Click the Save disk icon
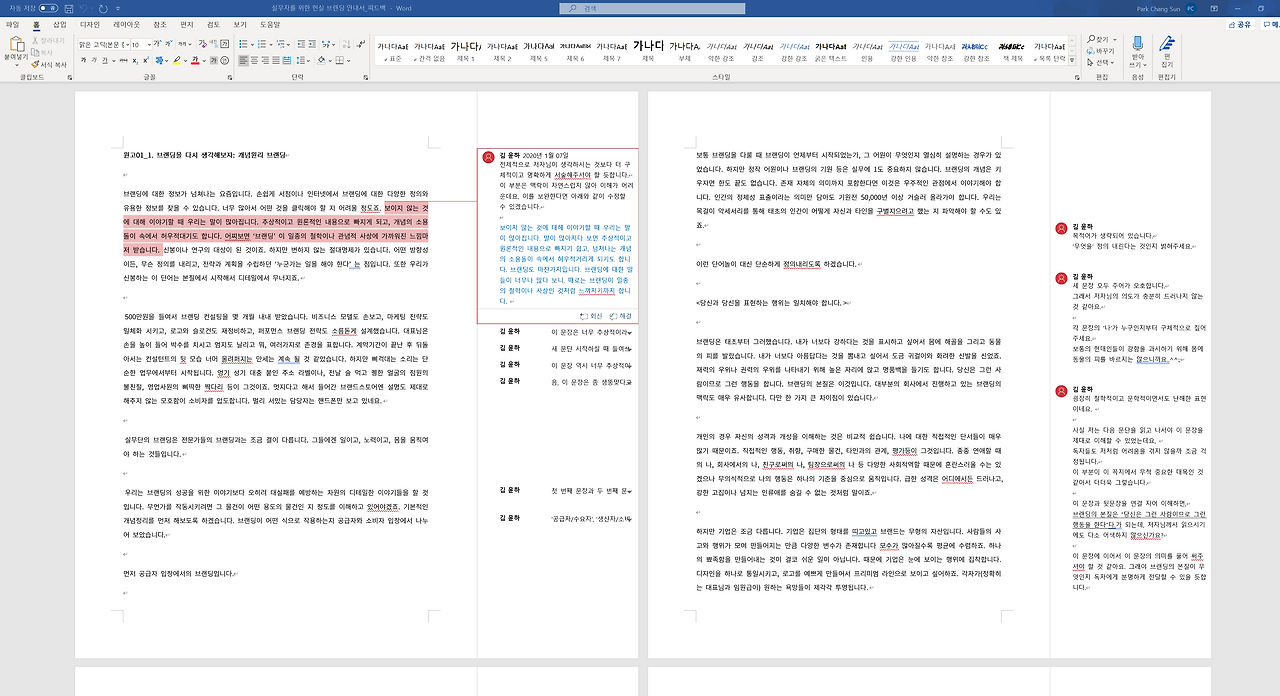 (x=67, y=8)
